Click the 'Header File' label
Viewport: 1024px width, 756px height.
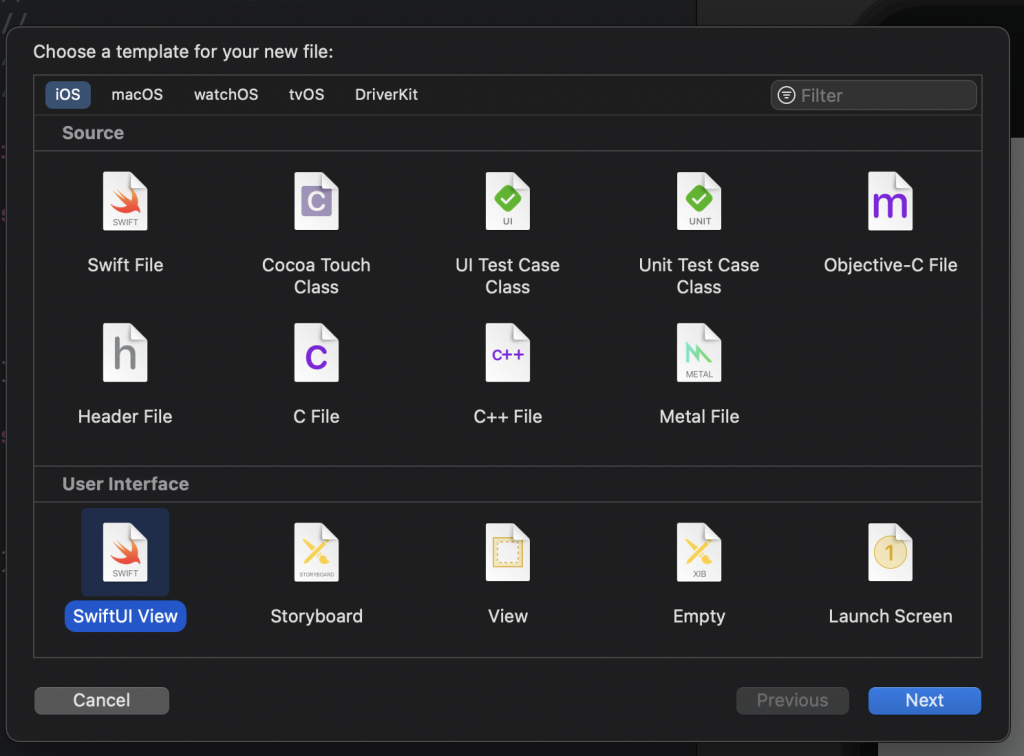click(x=125, y=417)
